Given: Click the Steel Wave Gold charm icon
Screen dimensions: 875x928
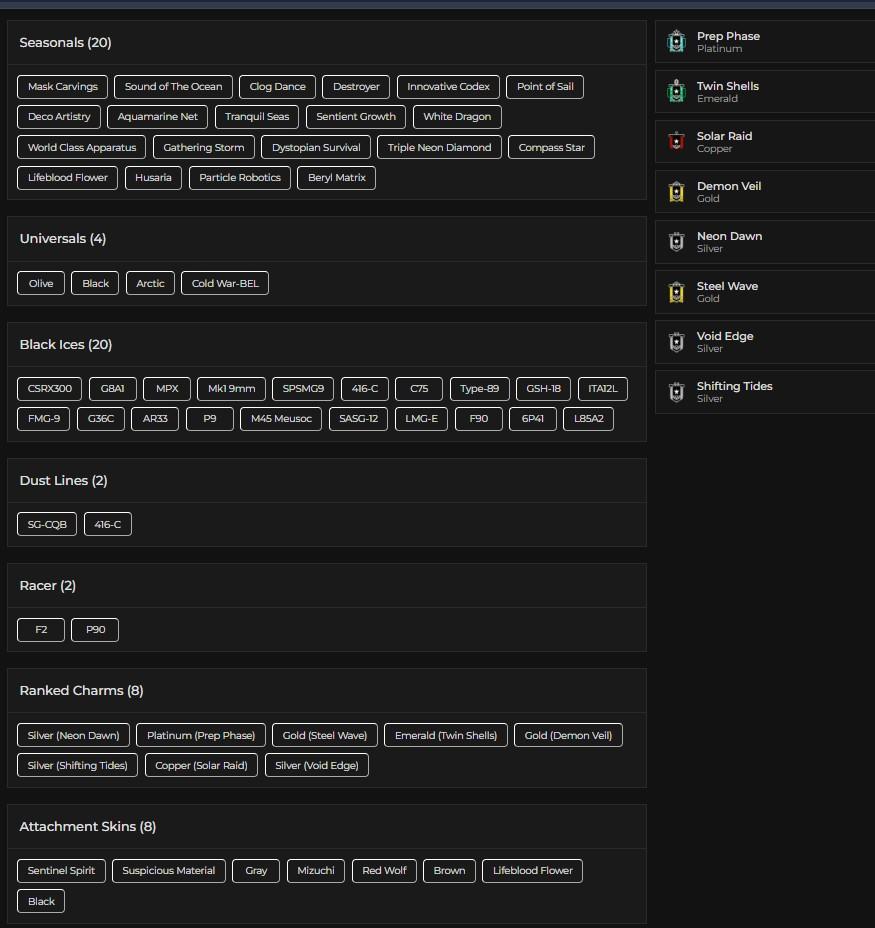Looking at the screenshot, I should point(677,292).
